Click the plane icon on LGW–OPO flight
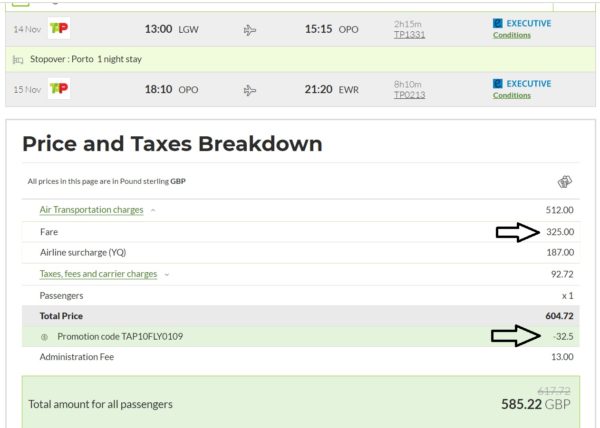 point(251,30)
